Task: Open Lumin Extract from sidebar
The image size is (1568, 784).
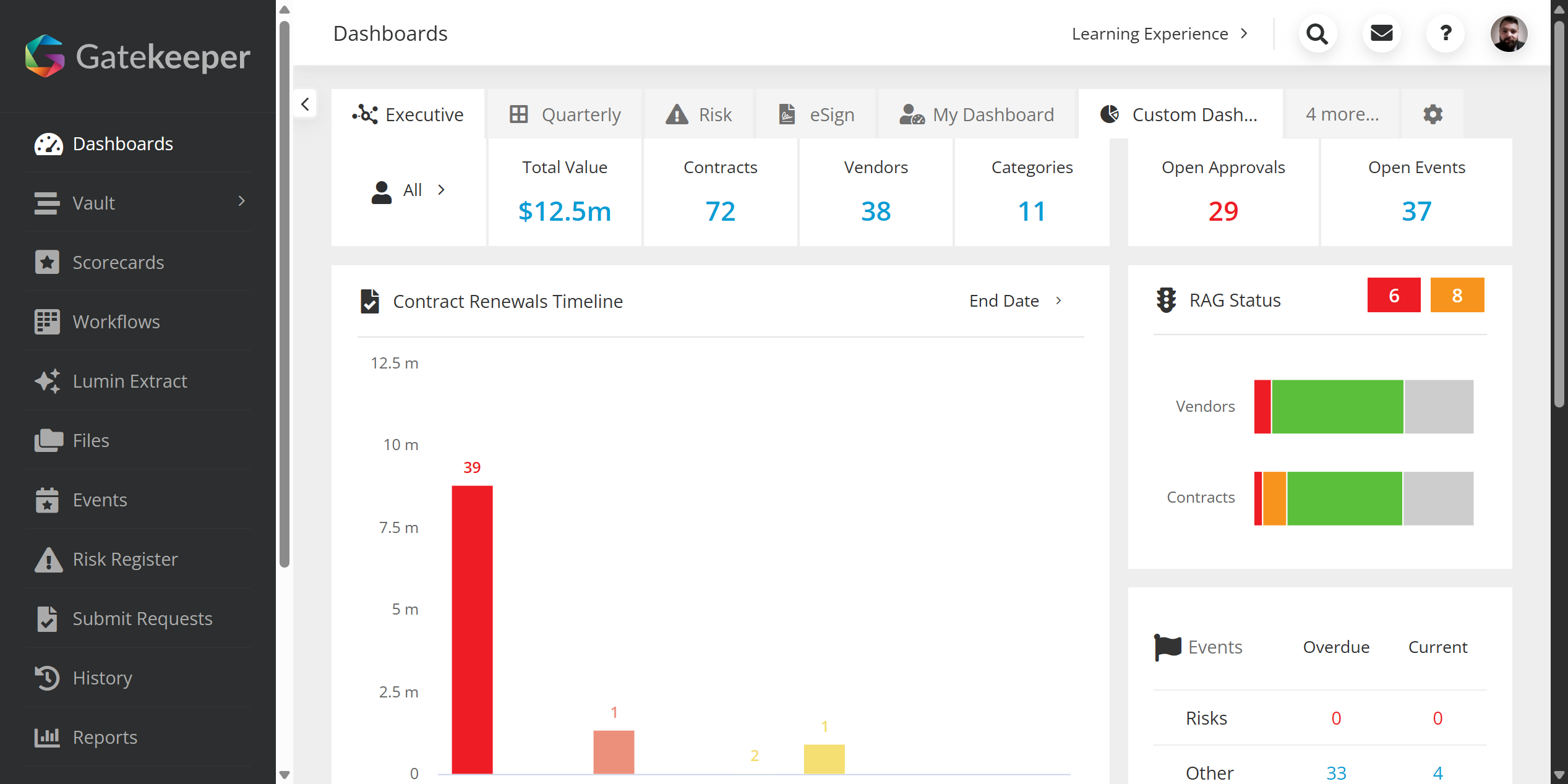Action: (129, 381)
